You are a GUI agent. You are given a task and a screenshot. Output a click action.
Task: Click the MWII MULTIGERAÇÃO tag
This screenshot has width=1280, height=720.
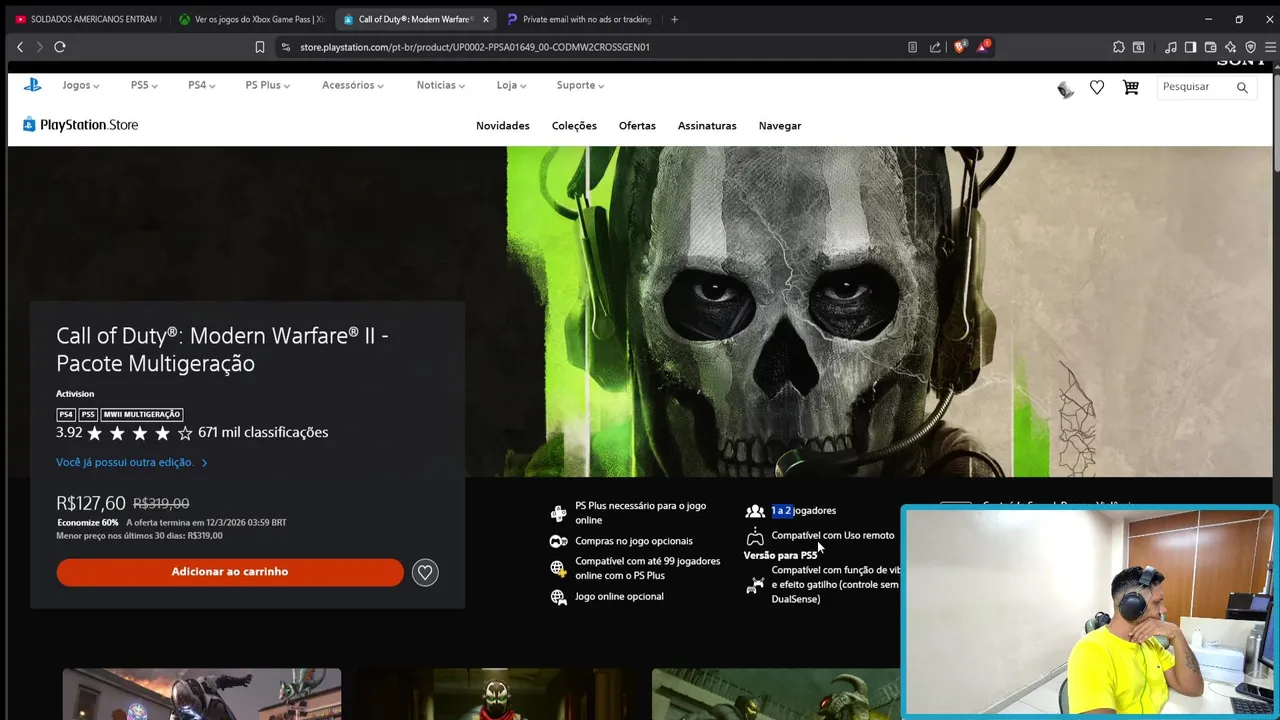point(142,414)
